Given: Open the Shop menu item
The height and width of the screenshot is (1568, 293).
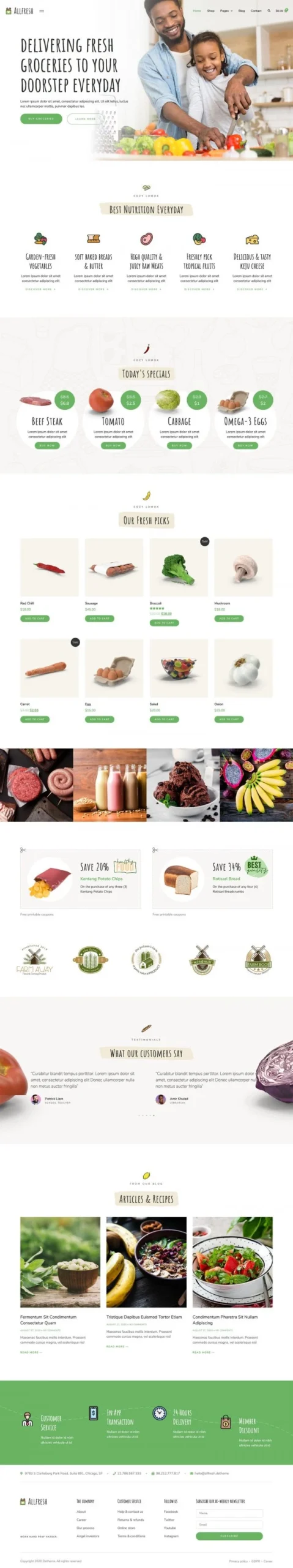Looking at the screenshot, I should point(210,10).
